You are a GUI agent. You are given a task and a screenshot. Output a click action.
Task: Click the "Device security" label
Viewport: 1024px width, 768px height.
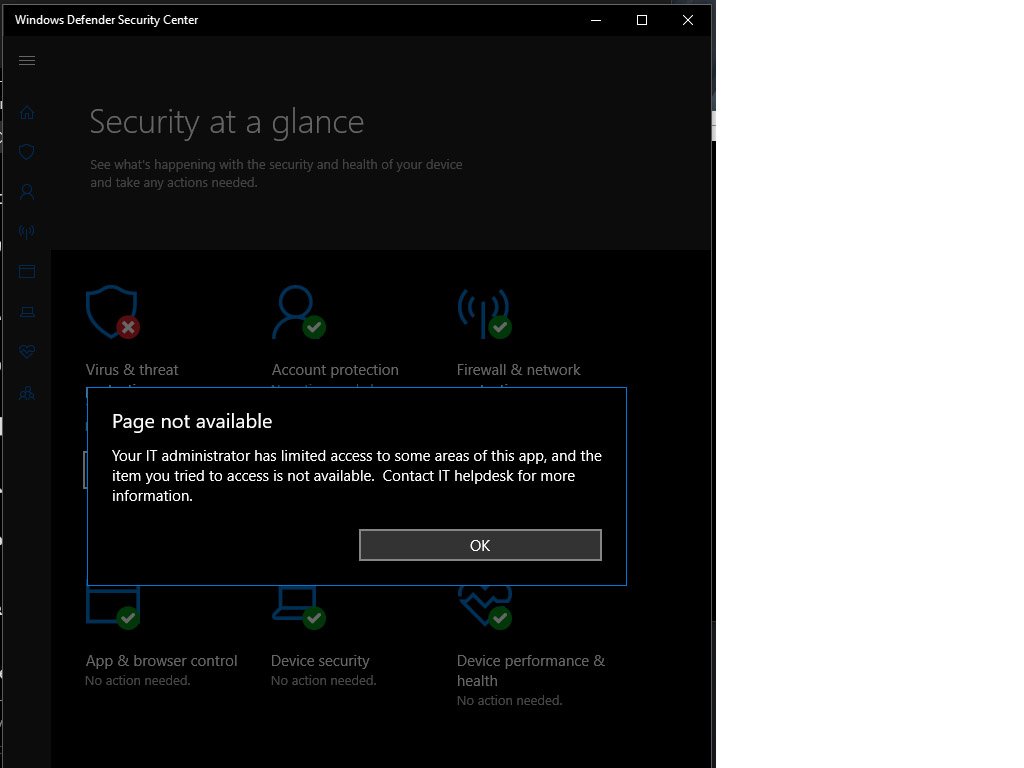(320, 661)
